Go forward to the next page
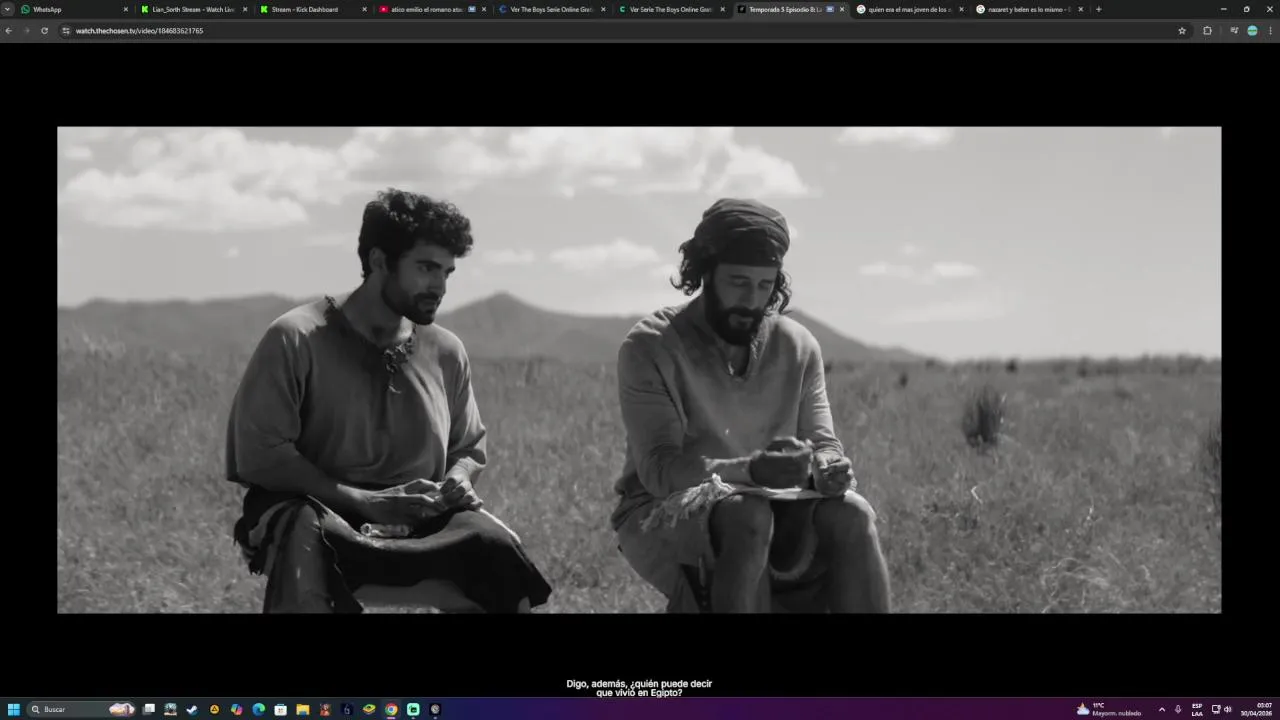Image resolution: width=1280 pixels, height=720 pixels. pyautogui.click(x=26, y=31)
